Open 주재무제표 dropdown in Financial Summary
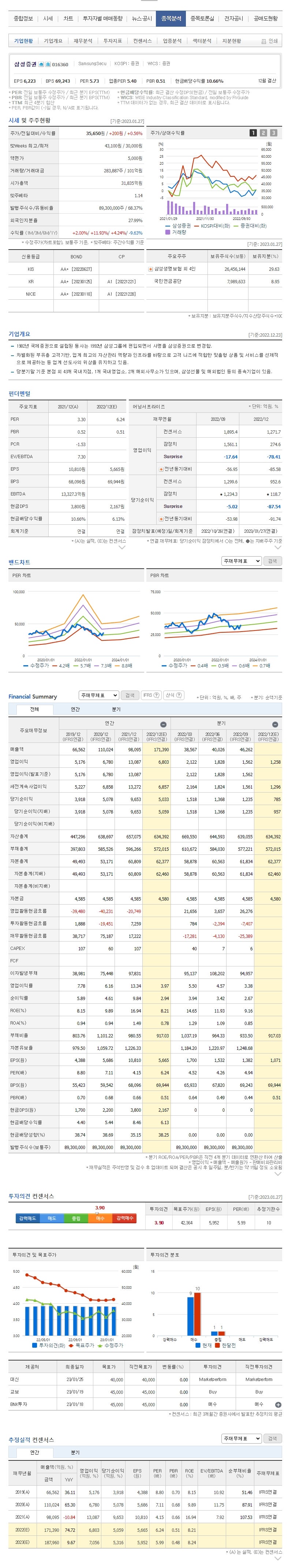Viewport: 288px width, 1568px height. tap(99, 695)
